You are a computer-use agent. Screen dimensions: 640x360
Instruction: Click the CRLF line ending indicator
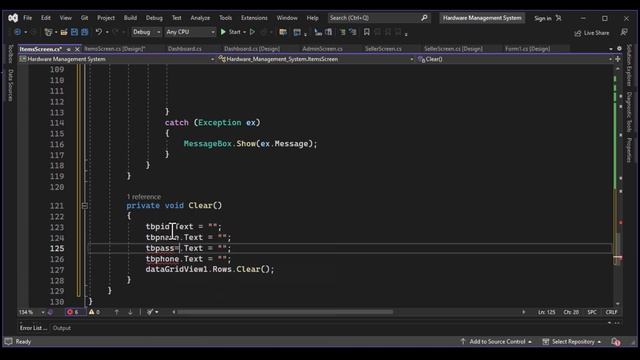click(611, 312)
